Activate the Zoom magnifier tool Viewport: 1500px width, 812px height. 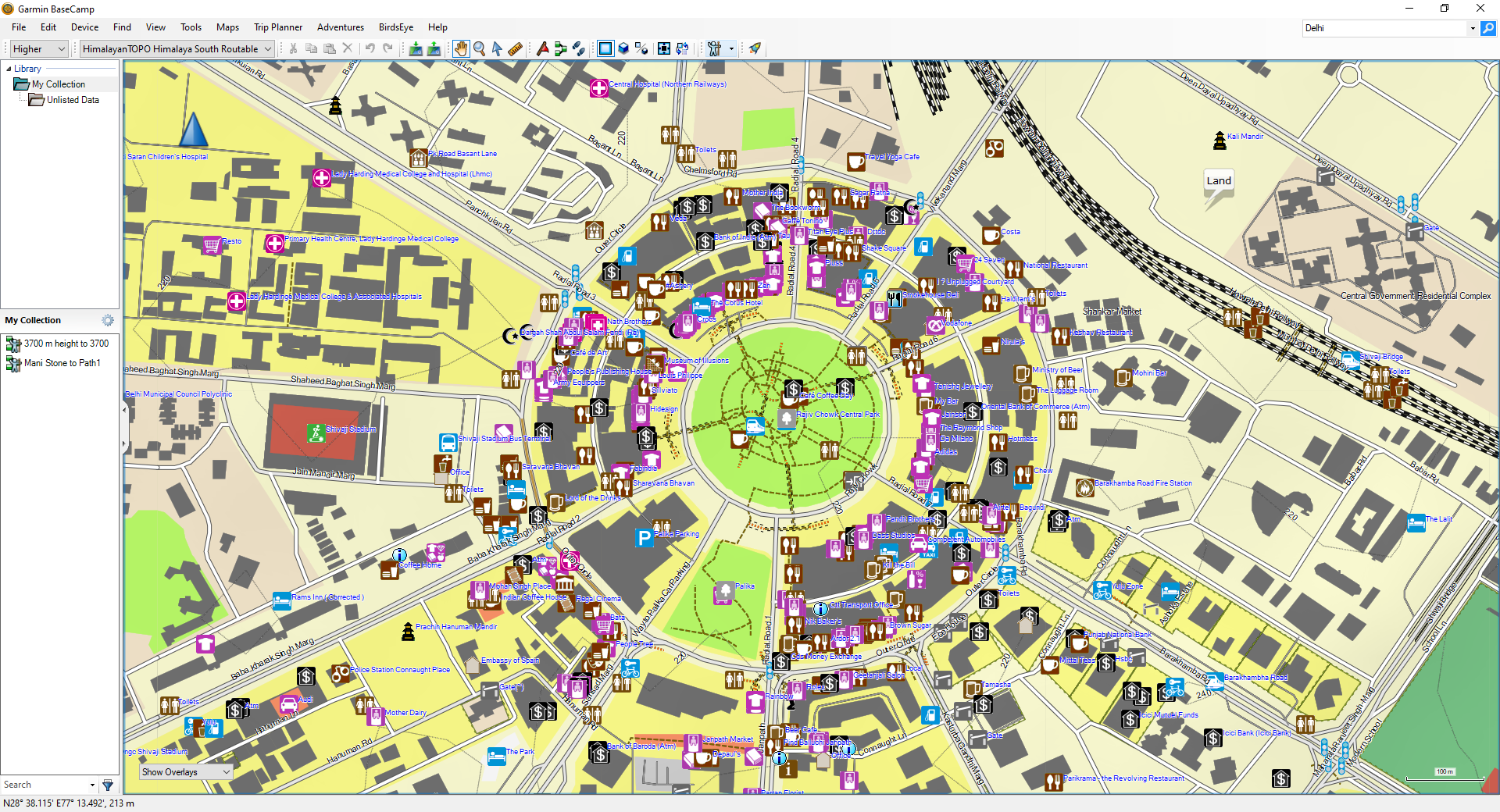tap(479, 48)
